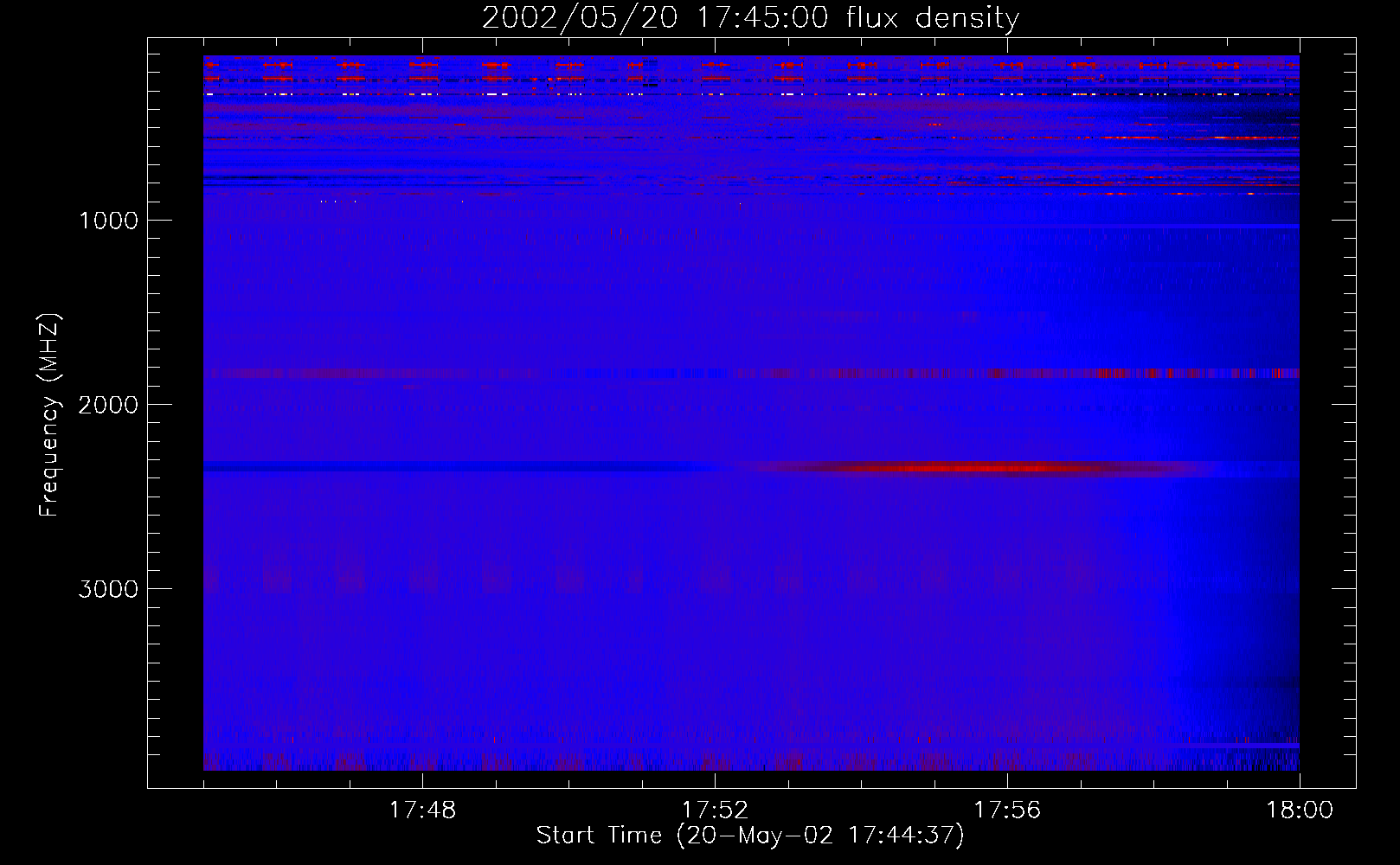Click the "Start Time (20-May-02 17:44:37)" label
This screenshot has width=1400, height=865.
pos(750,836)
